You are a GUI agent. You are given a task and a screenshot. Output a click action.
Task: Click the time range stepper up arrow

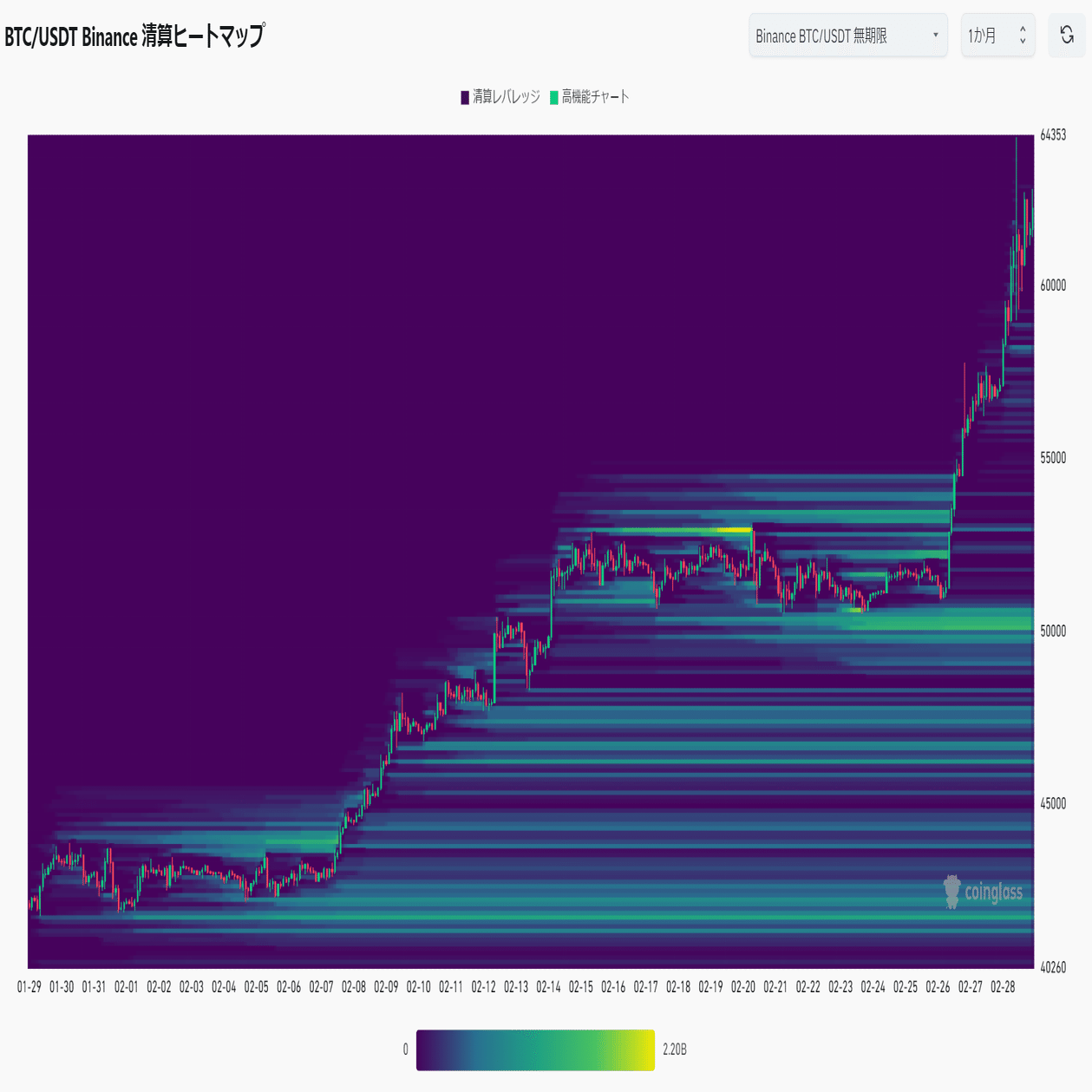click(x=1023, y=29)
